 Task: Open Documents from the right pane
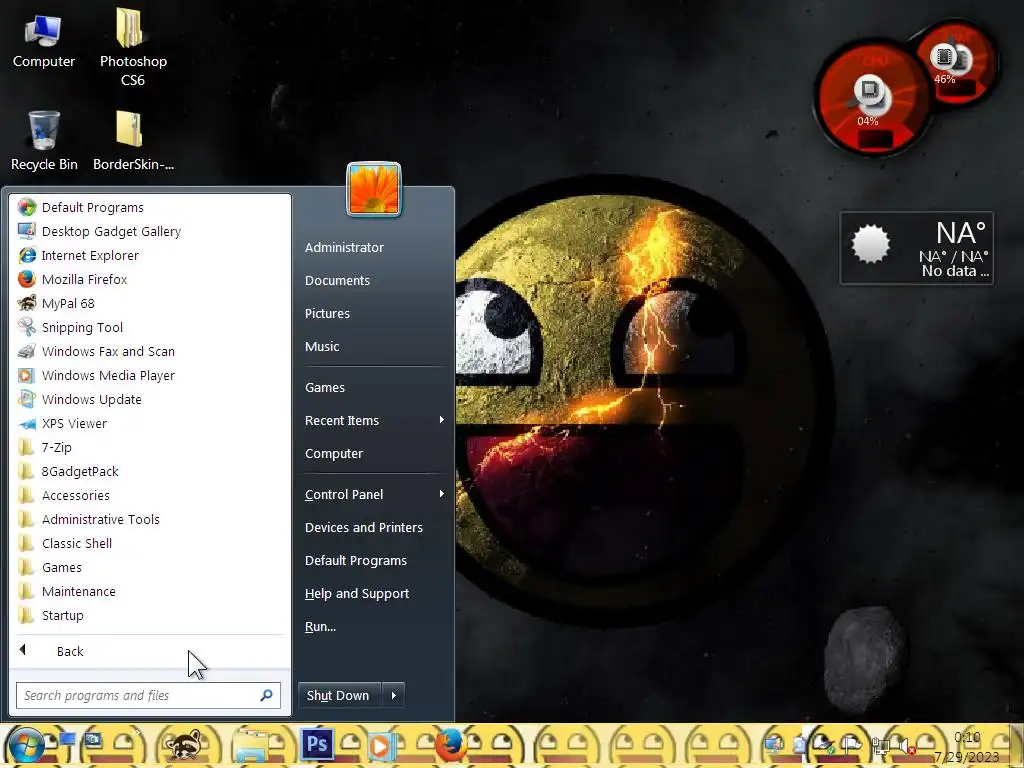(373, 281)
